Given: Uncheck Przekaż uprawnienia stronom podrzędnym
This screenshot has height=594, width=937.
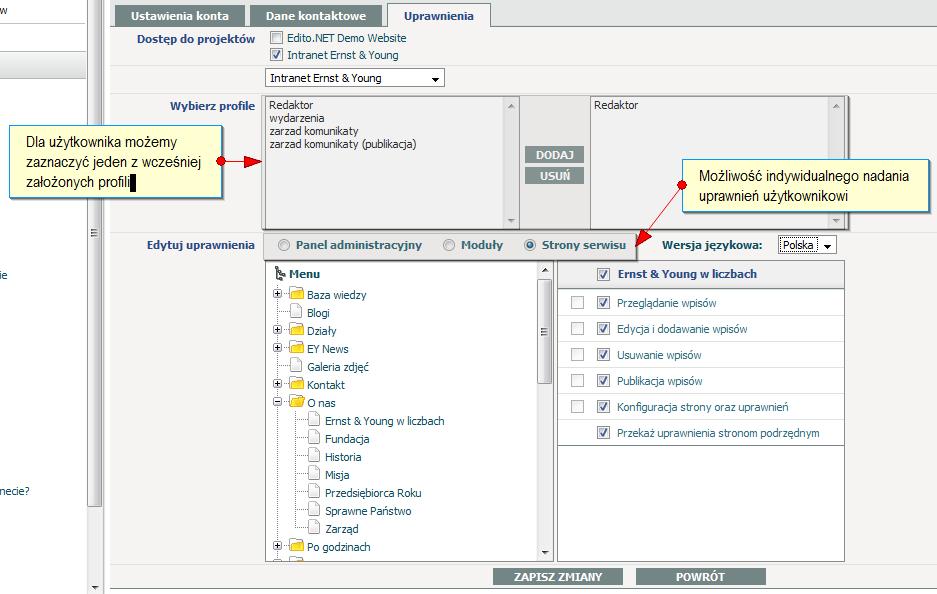Looking at the screenshot, I should tap(604, 433).
